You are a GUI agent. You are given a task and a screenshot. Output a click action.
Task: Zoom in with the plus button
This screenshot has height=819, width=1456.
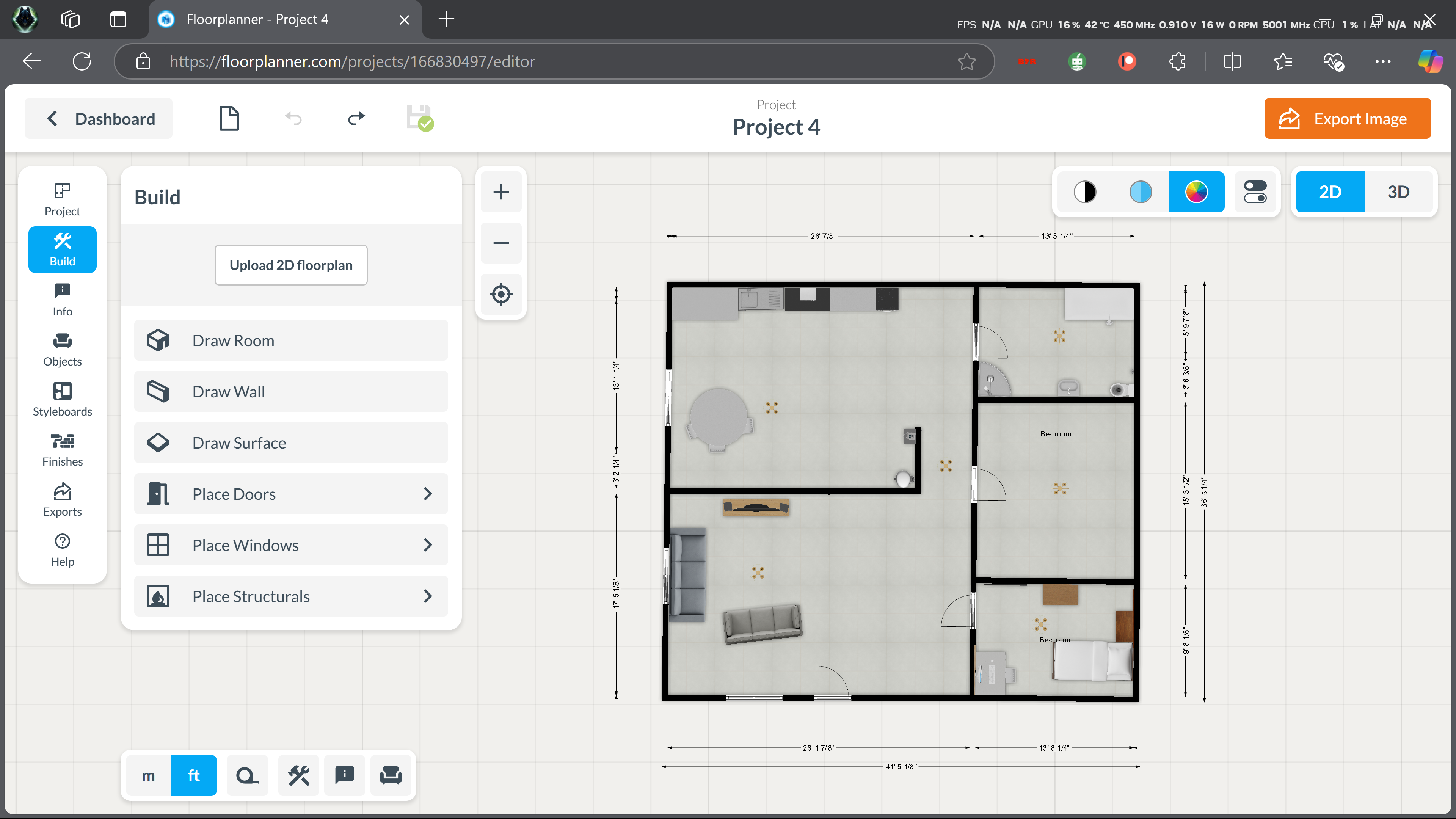point(501,192)
